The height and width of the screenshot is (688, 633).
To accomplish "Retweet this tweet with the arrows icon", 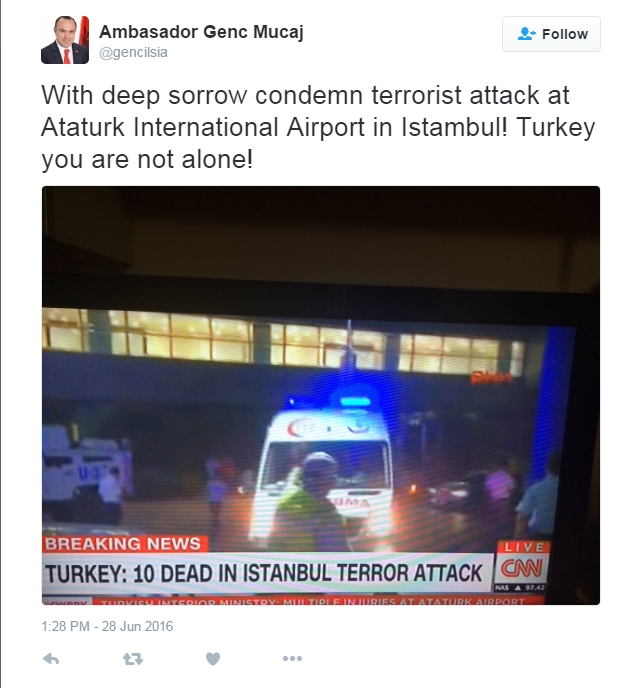I will (132, 658).
